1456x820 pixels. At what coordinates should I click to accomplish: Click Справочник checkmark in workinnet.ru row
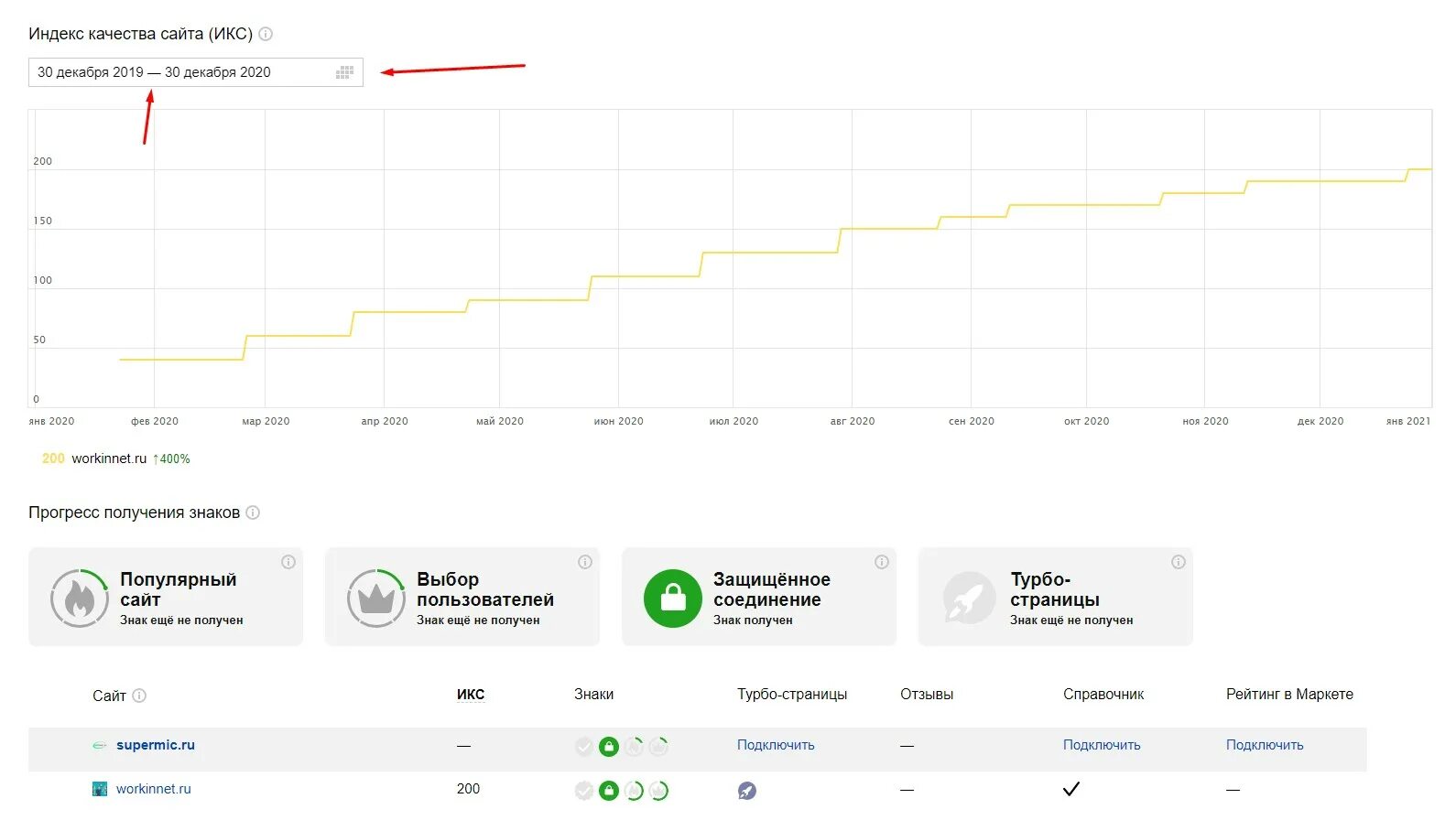[x=1071, y=789]
